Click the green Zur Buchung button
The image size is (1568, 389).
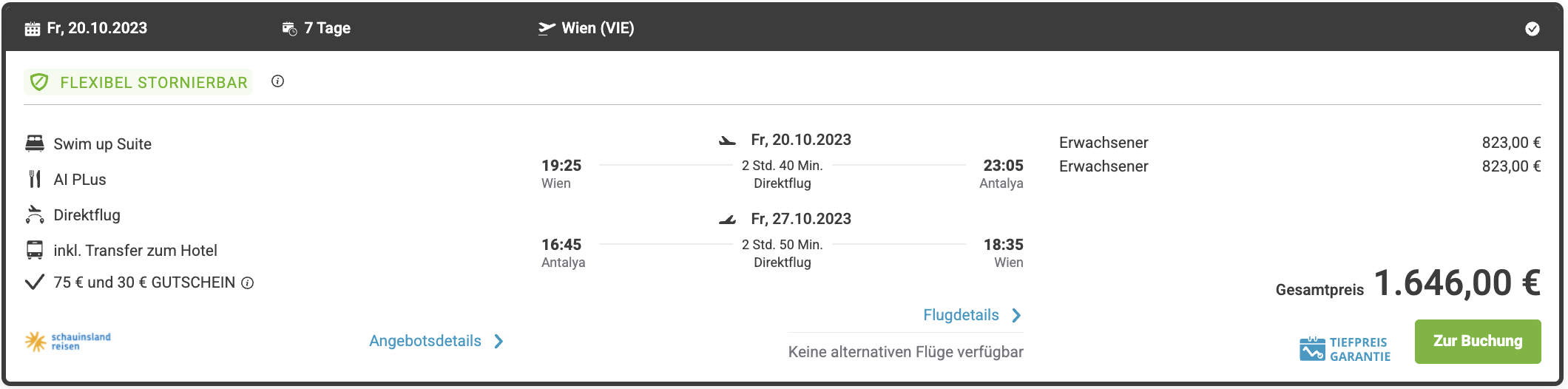tap(1478, 341)
